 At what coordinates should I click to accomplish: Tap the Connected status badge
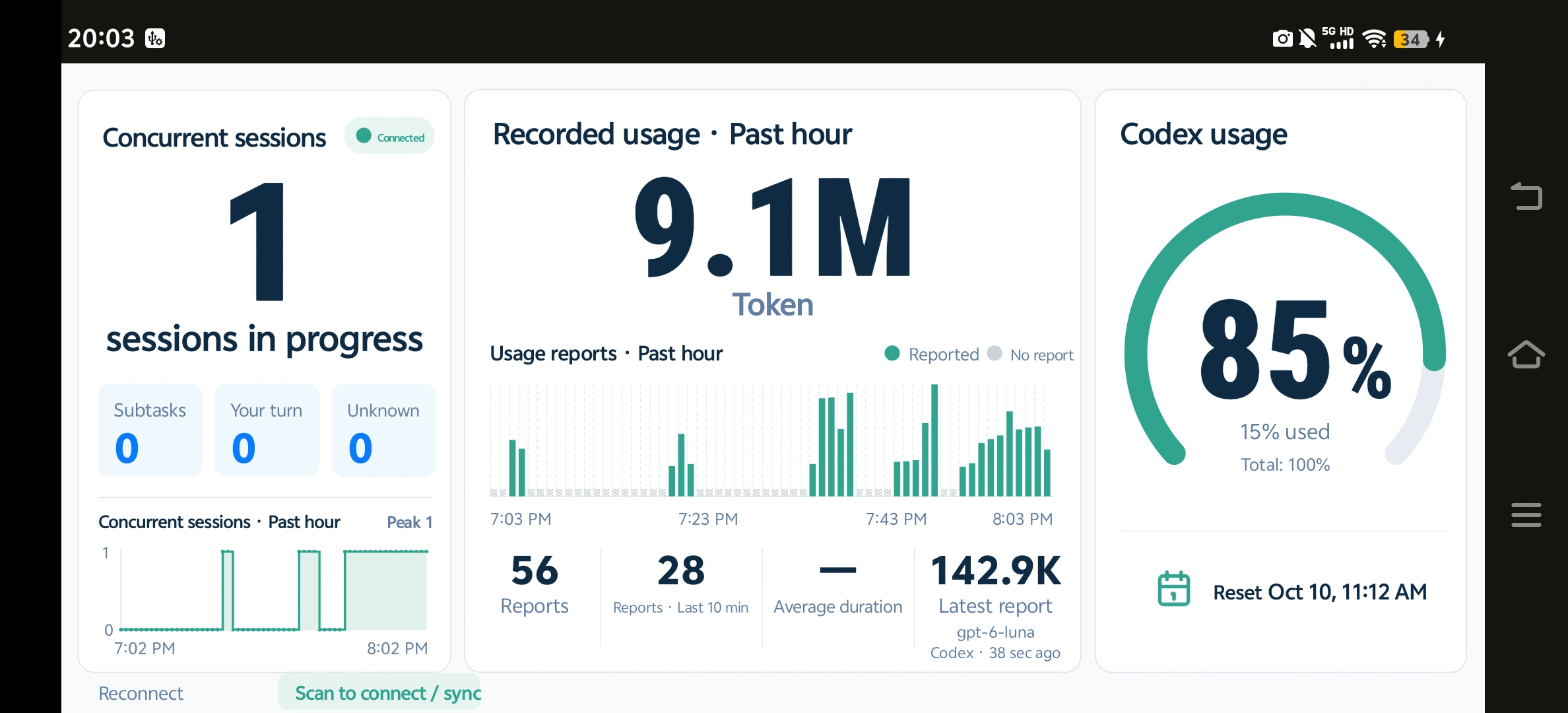coord(389,137)
